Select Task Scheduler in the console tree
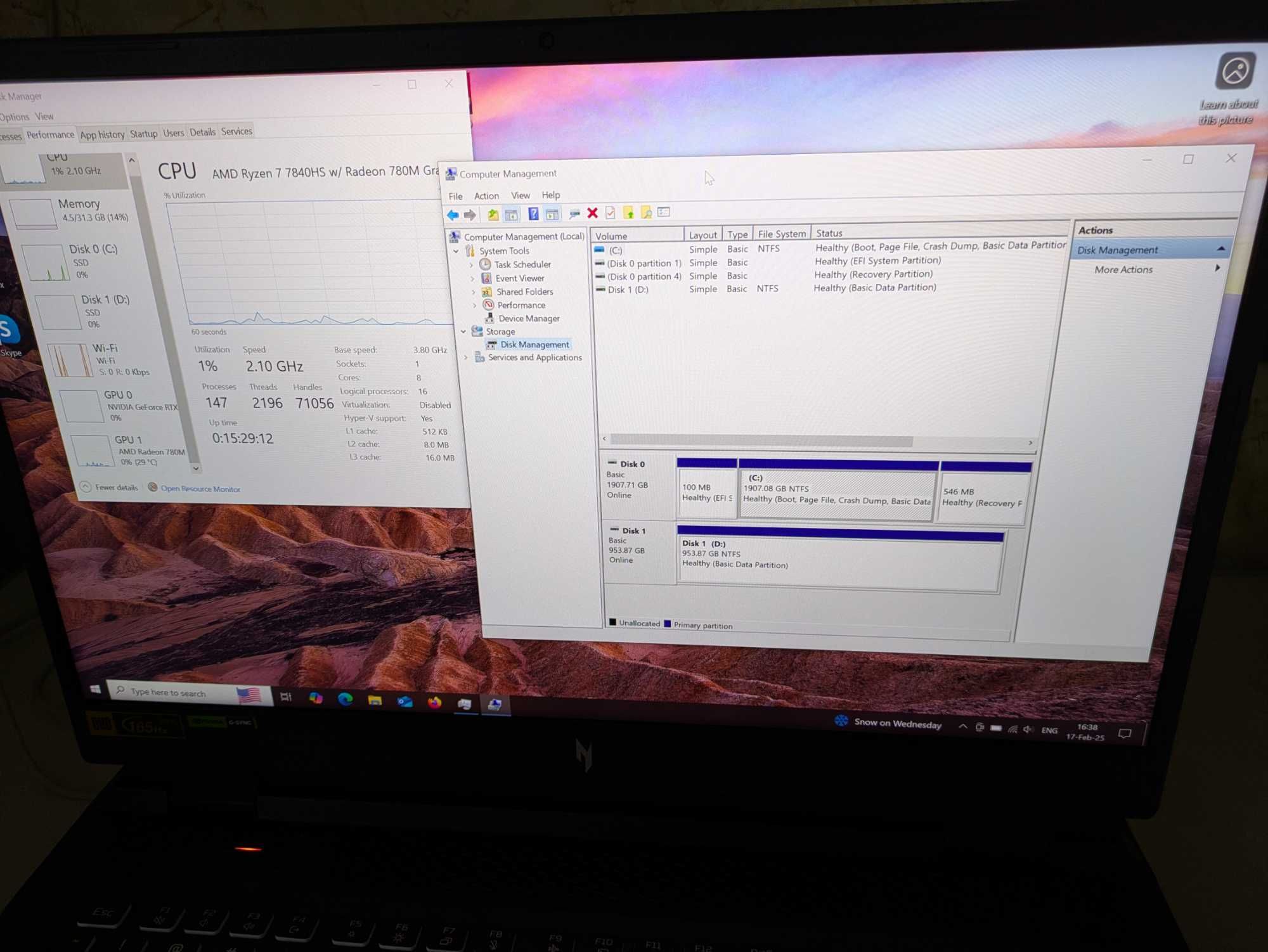The image size is (1268, 952). [x=522, y=264]
